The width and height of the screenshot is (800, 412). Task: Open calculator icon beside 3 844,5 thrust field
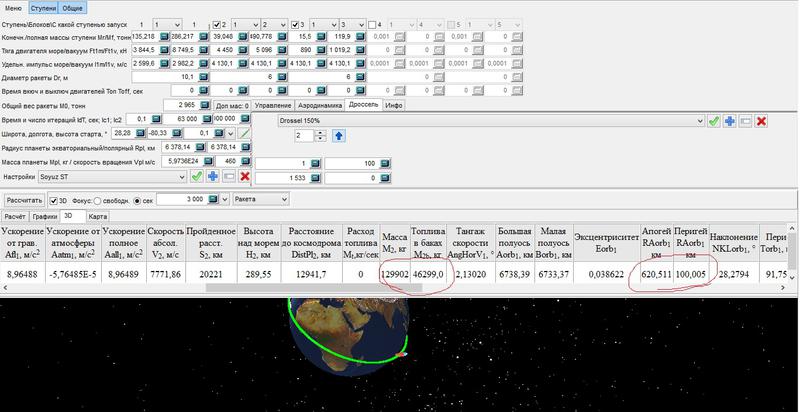(x=164, y=50)
